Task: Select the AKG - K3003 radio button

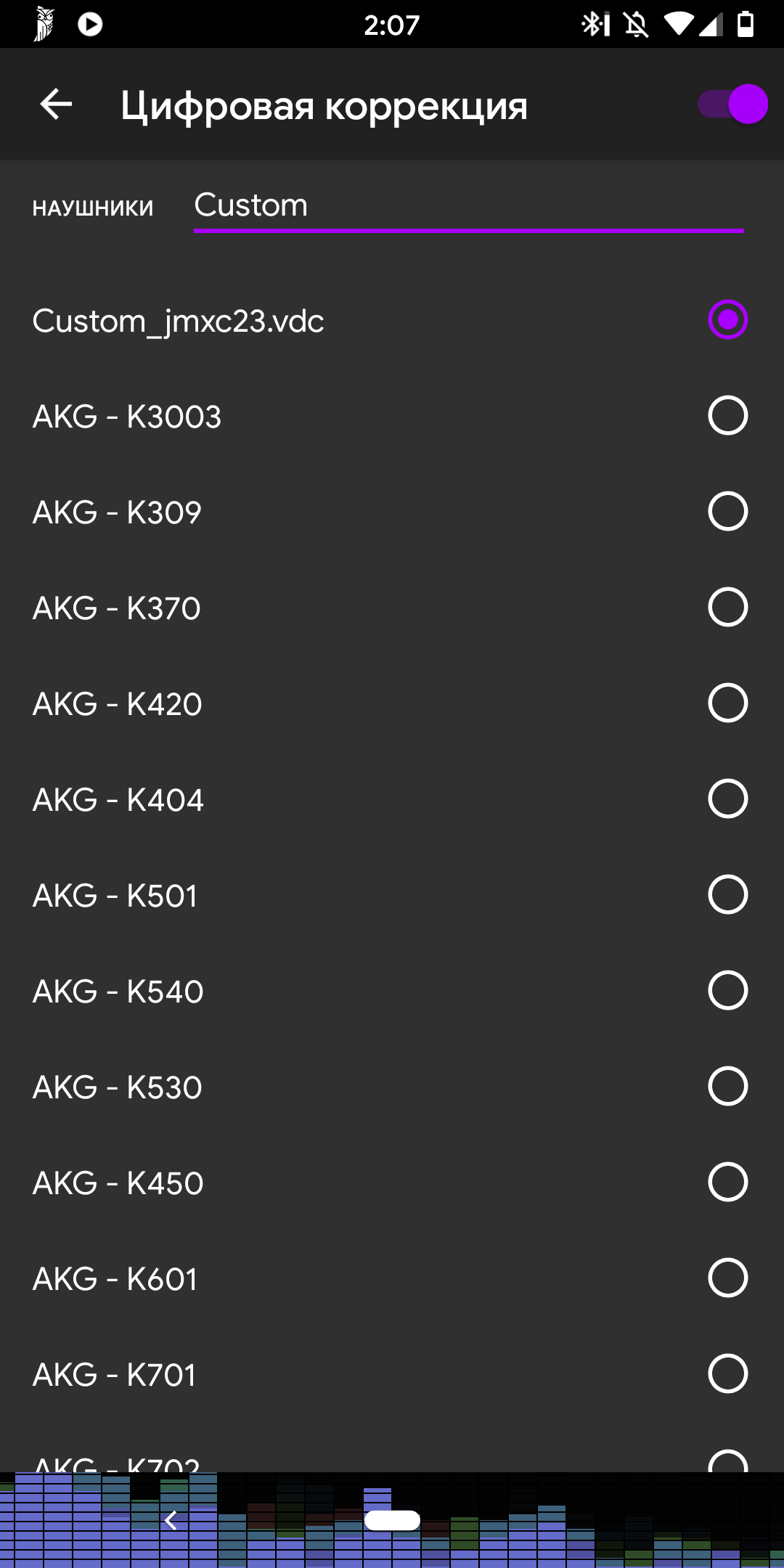Action: (727, 416)
